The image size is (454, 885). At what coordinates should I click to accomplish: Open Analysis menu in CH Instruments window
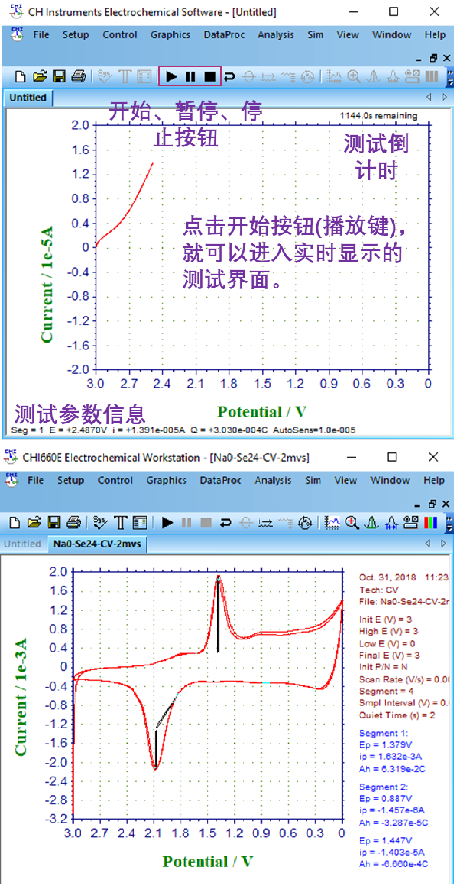276,34
